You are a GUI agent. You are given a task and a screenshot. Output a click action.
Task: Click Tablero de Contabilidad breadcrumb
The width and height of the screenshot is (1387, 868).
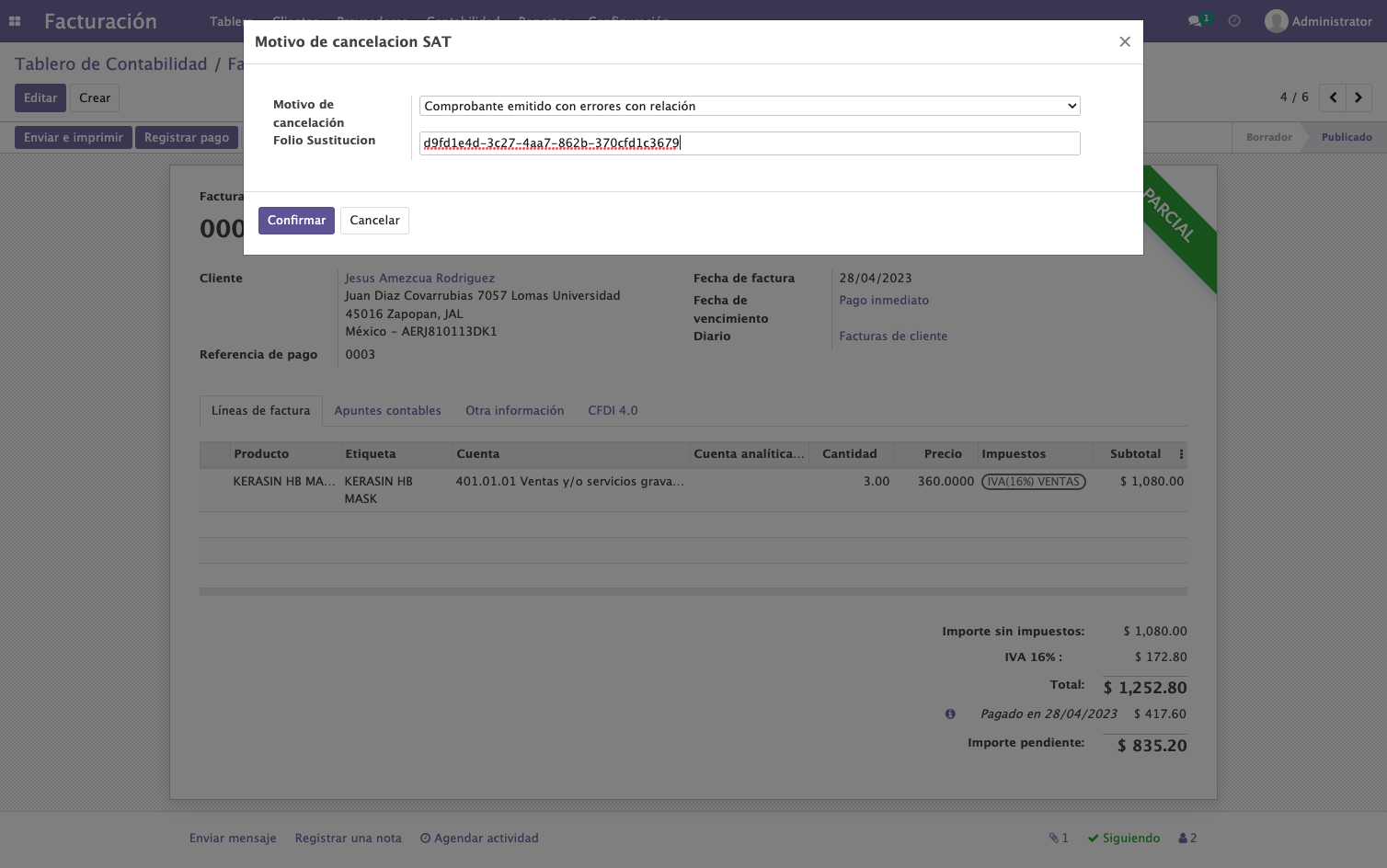click(x=111, y=64)
